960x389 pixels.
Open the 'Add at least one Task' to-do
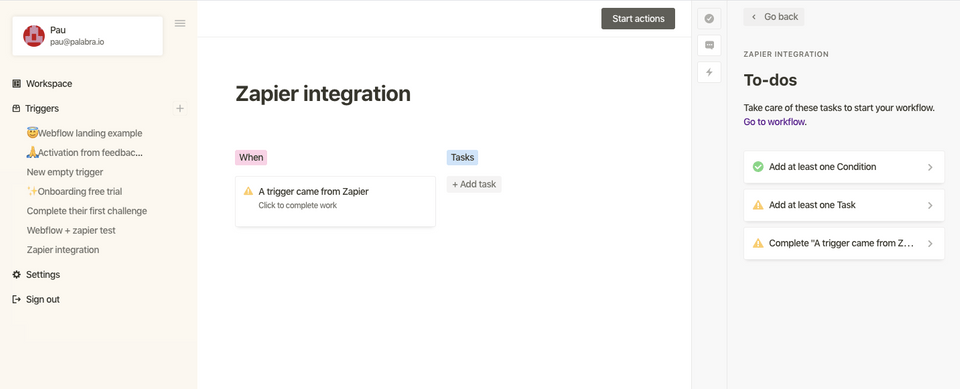click(844, 205)
